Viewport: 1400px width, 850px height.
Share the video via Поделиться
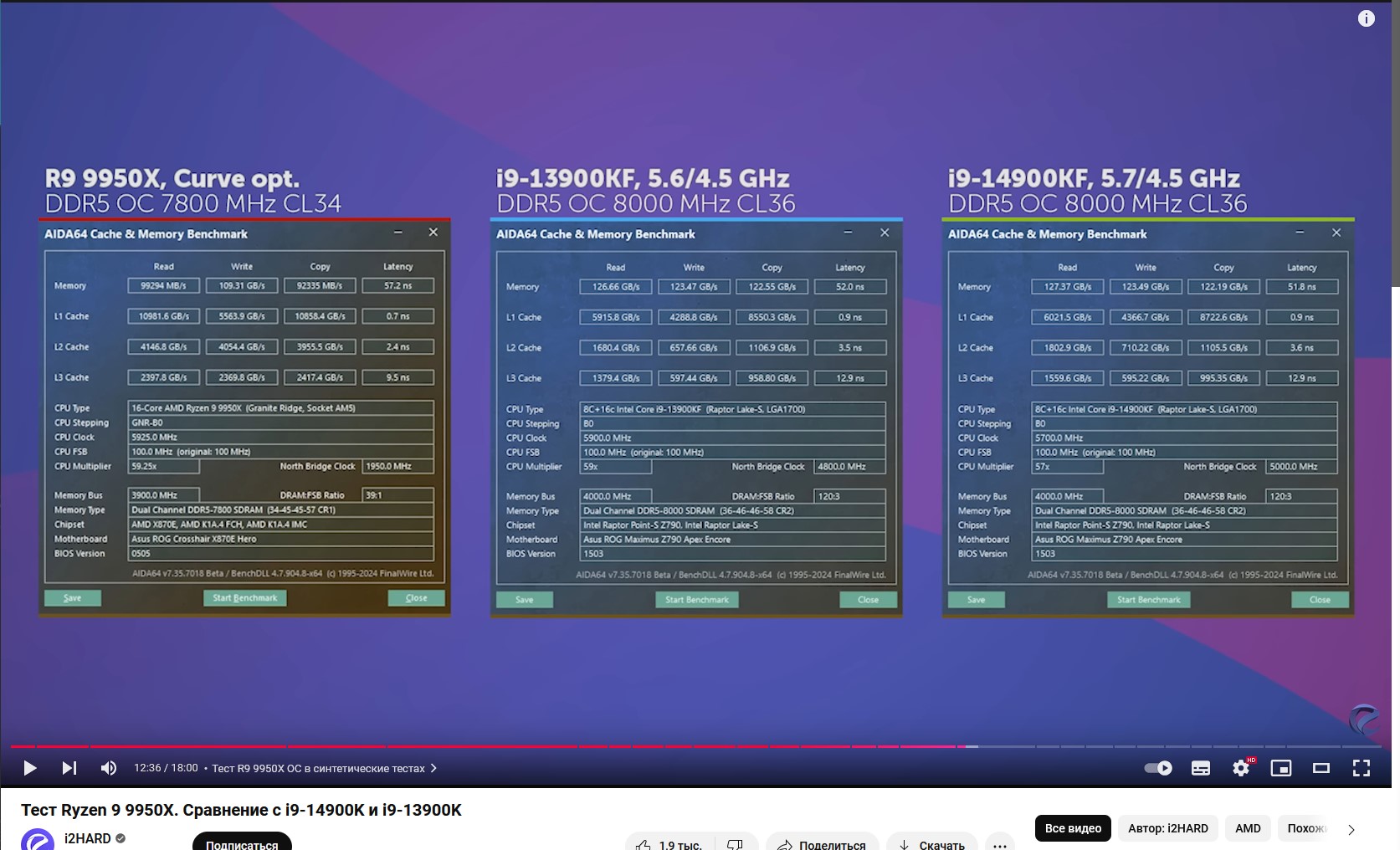pos(823,842)
